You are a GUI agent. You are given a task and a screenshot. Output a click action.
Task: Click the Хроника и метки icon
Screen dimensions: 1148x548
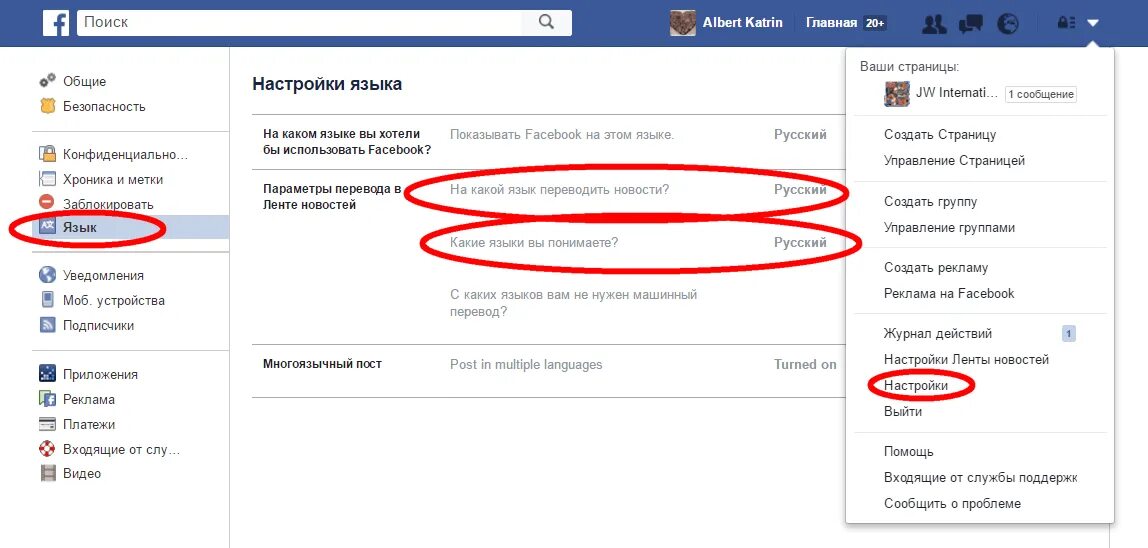[x=48, y=179]
